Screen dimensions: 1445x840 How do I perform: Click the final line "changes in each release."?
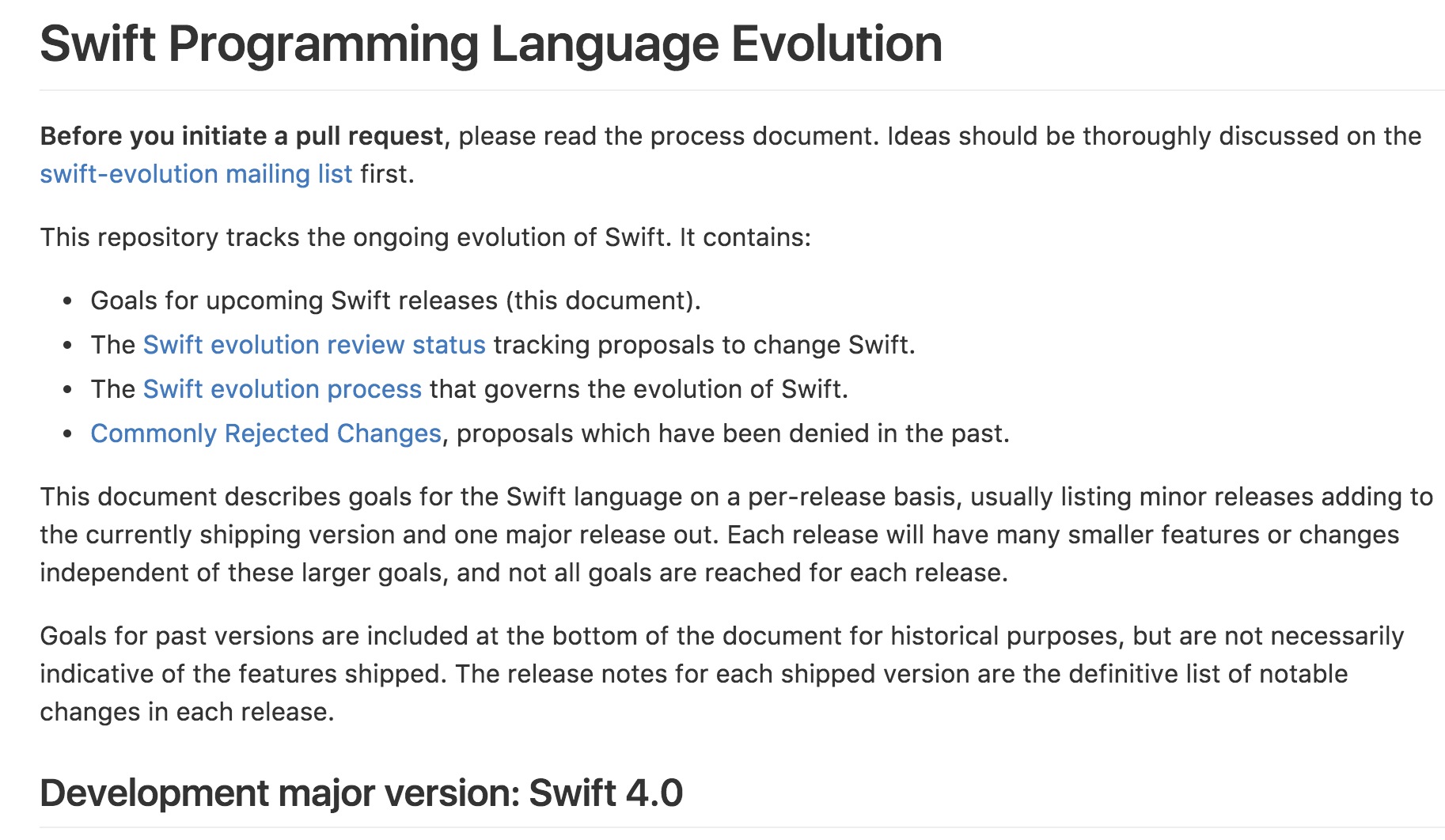187,712
